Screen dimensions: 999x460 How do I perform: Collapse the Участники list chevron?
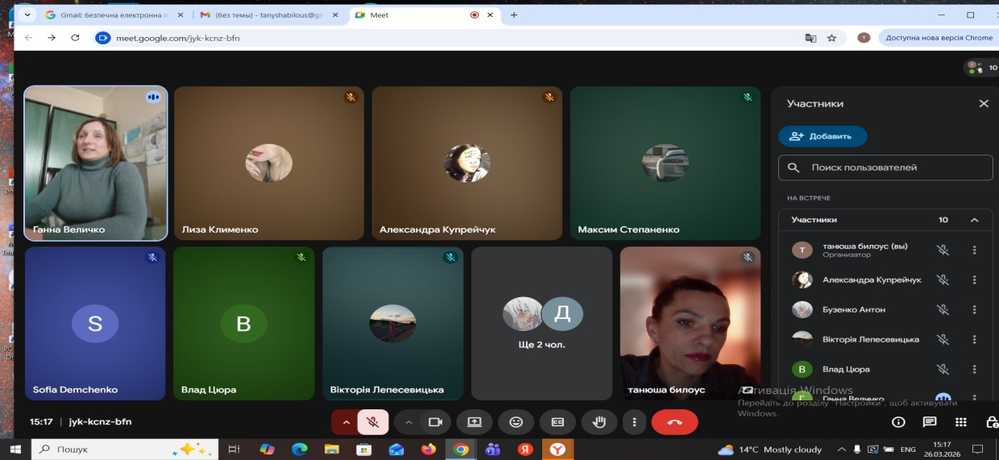click(974, 220)
